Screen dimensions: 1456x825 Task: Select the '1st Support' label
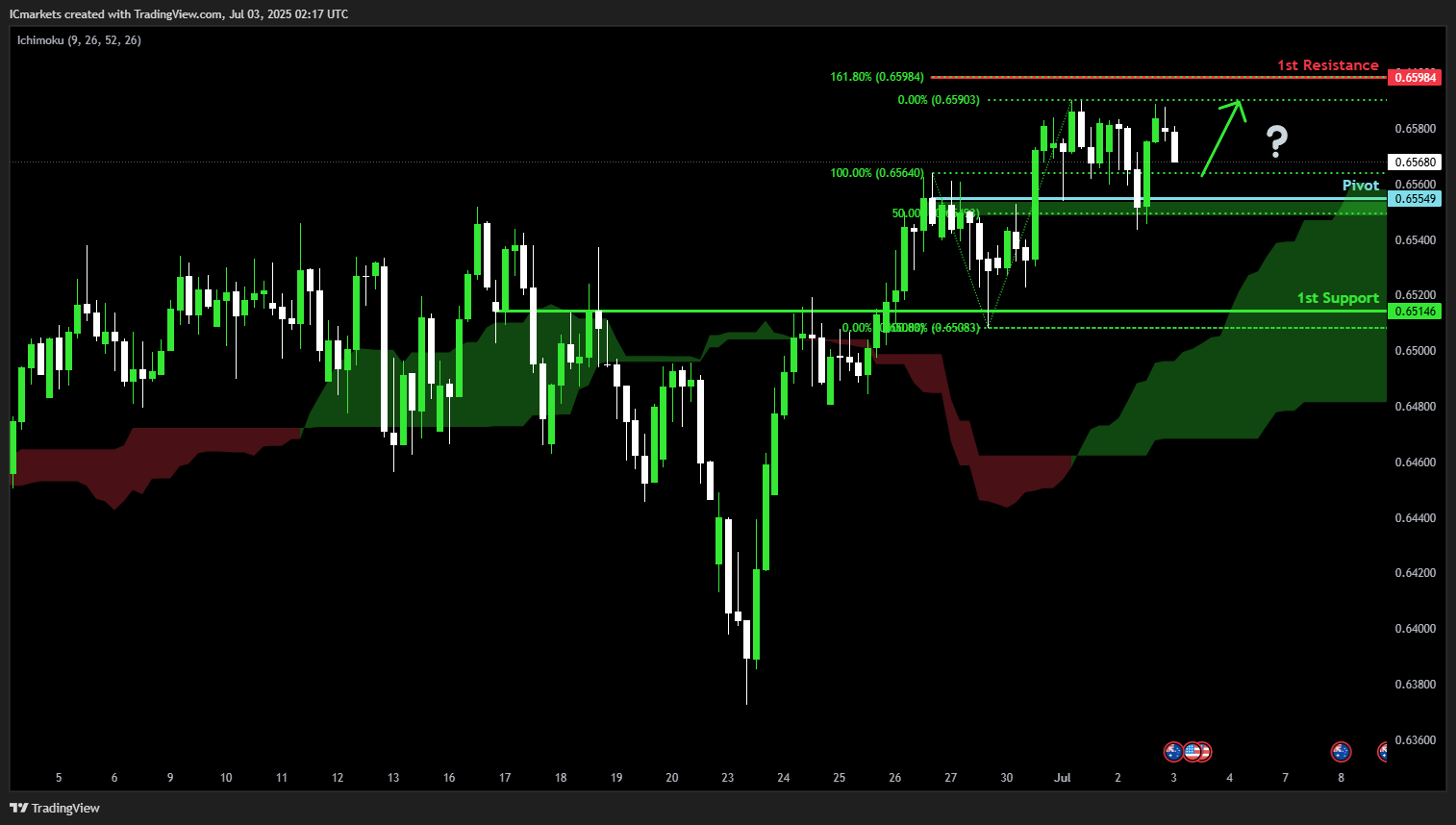[x=1338, y=298]
